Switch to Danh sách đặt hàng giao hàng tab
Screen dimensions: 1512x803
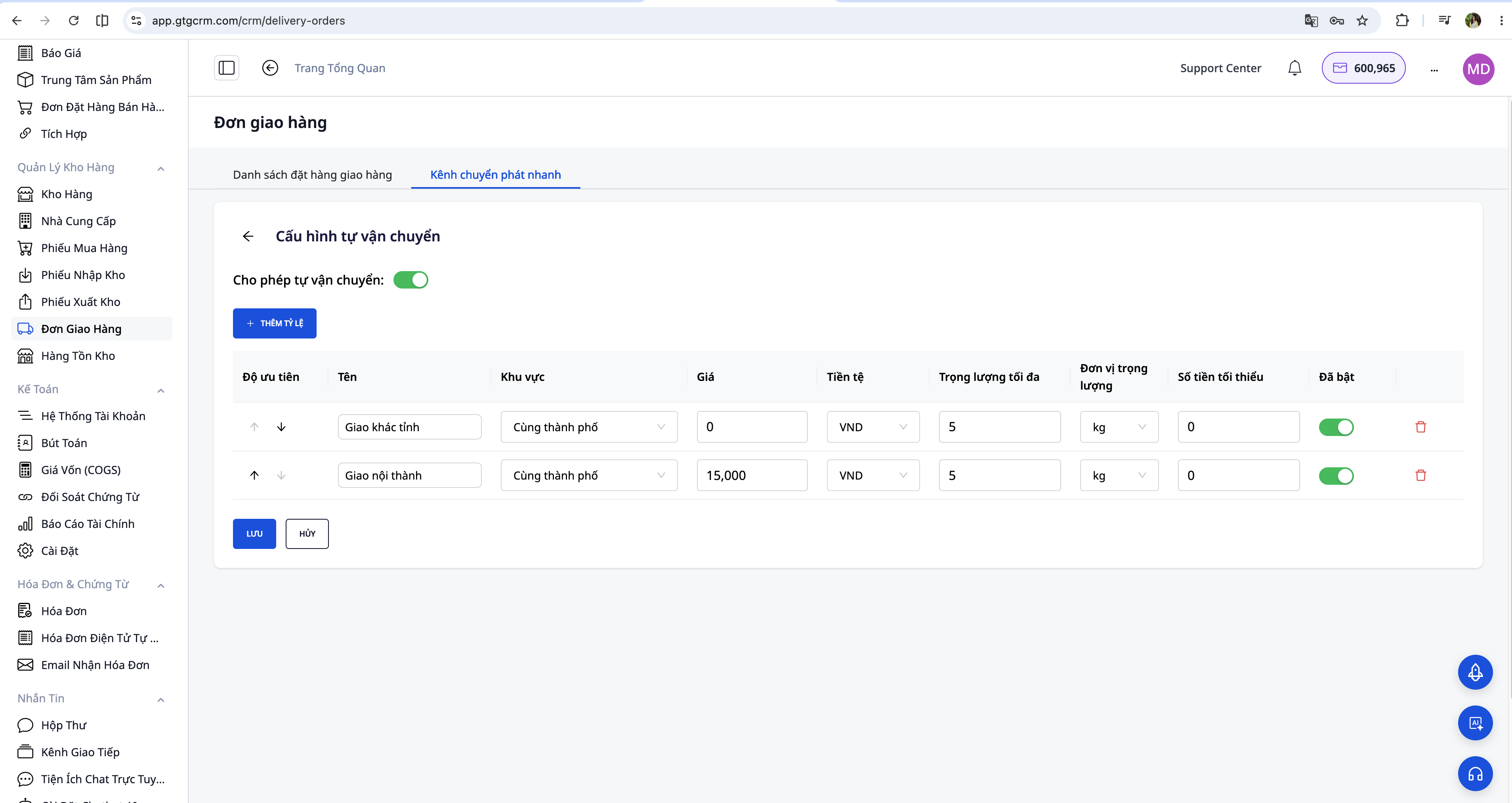point(312,174)
